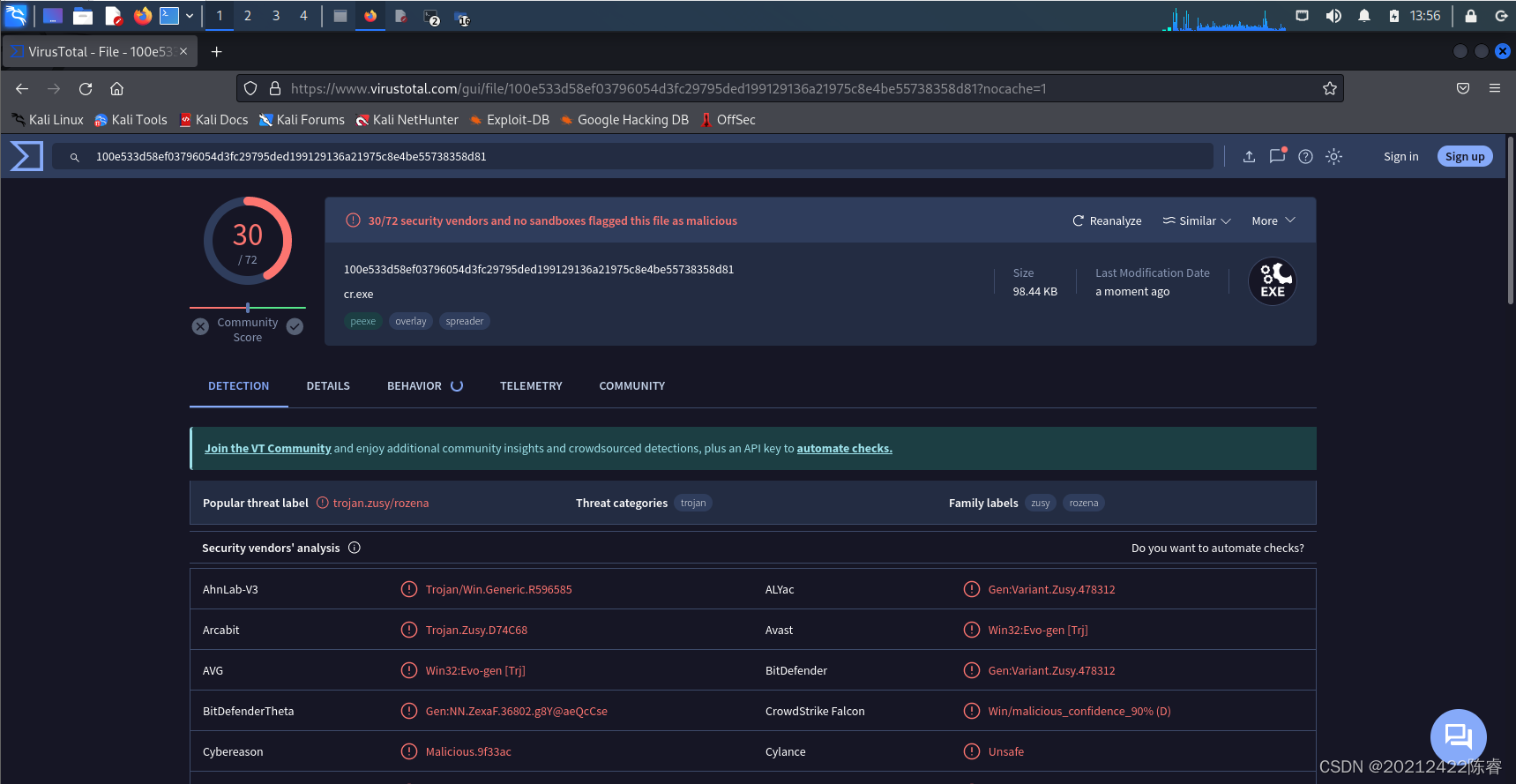
Task: Toggle the light/dark theme sun icon
Action: [x=1334, y=156]
